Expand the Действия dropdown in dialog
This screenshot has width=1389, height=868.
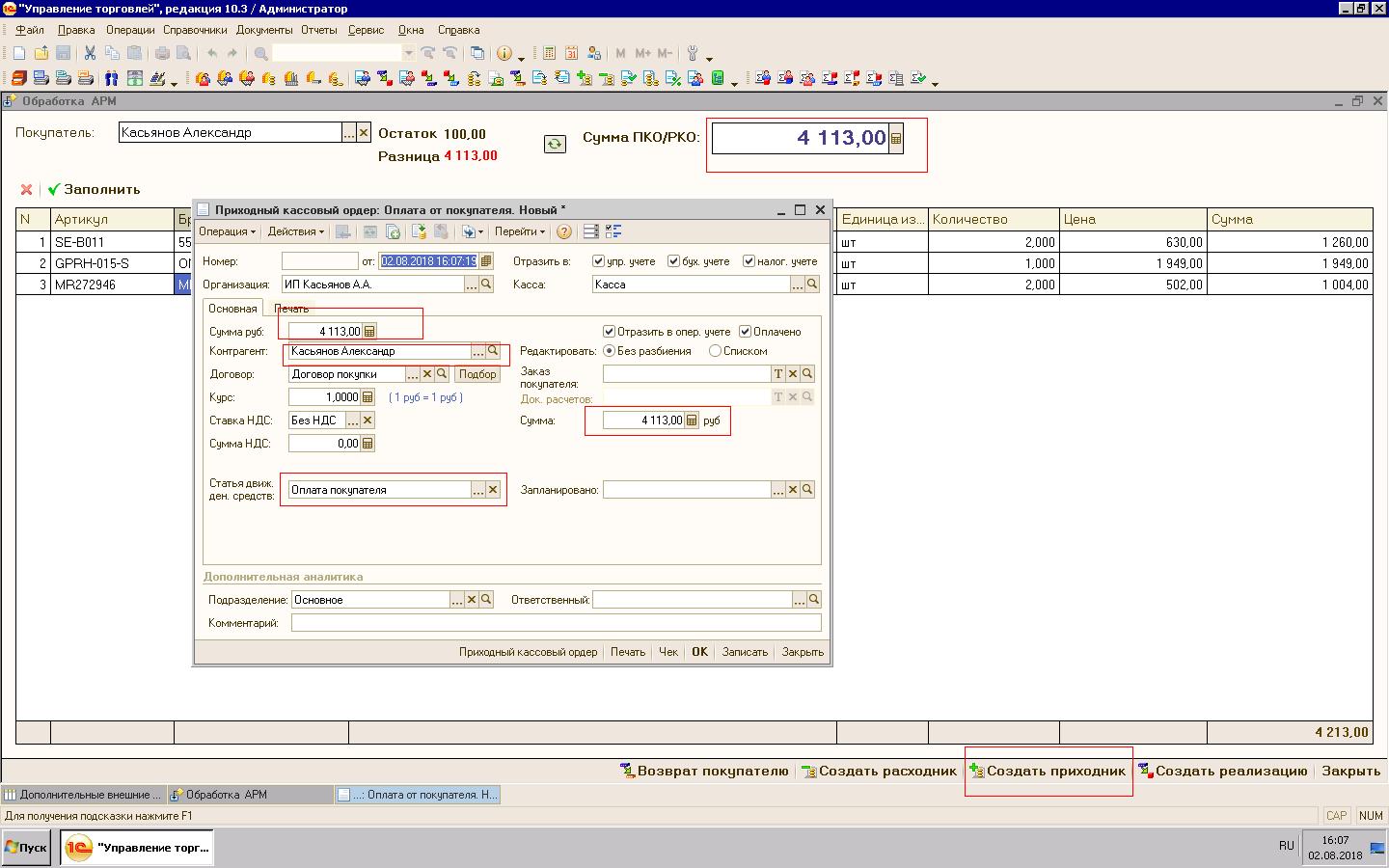(295, 231)
